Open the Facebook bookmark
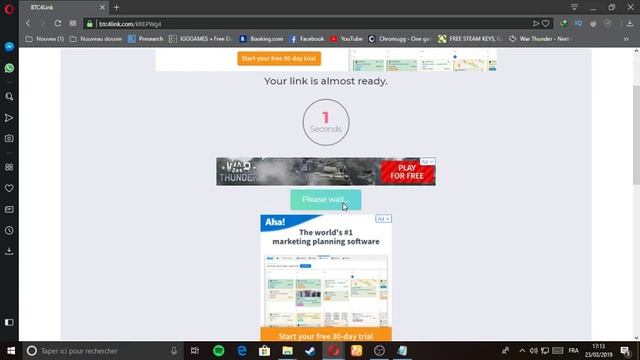Viewport: 640px width, 360px height. pos(307,39)
